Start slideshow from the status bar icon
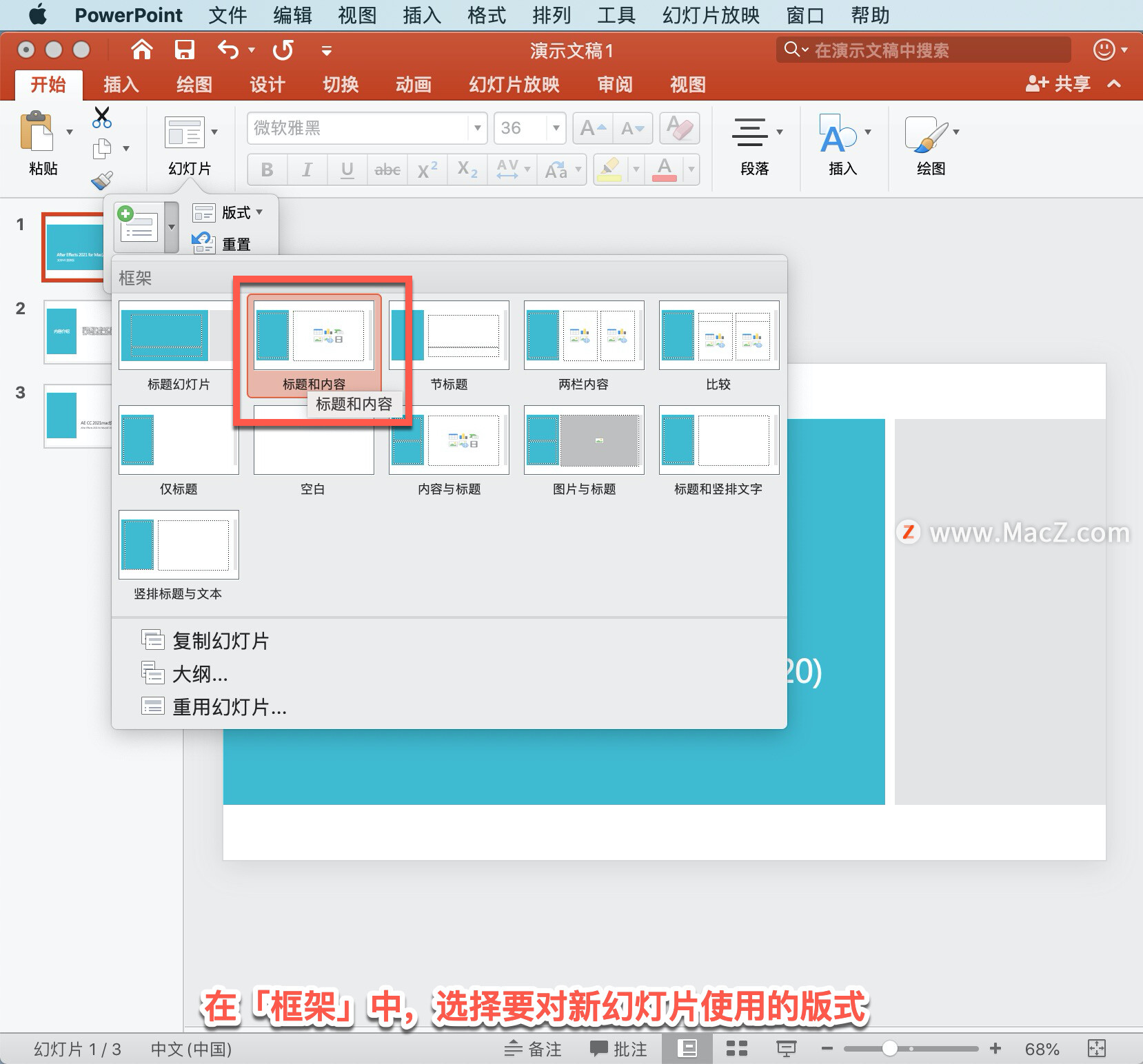This screenshot has height=1064, width=1143. point(786,1049)
